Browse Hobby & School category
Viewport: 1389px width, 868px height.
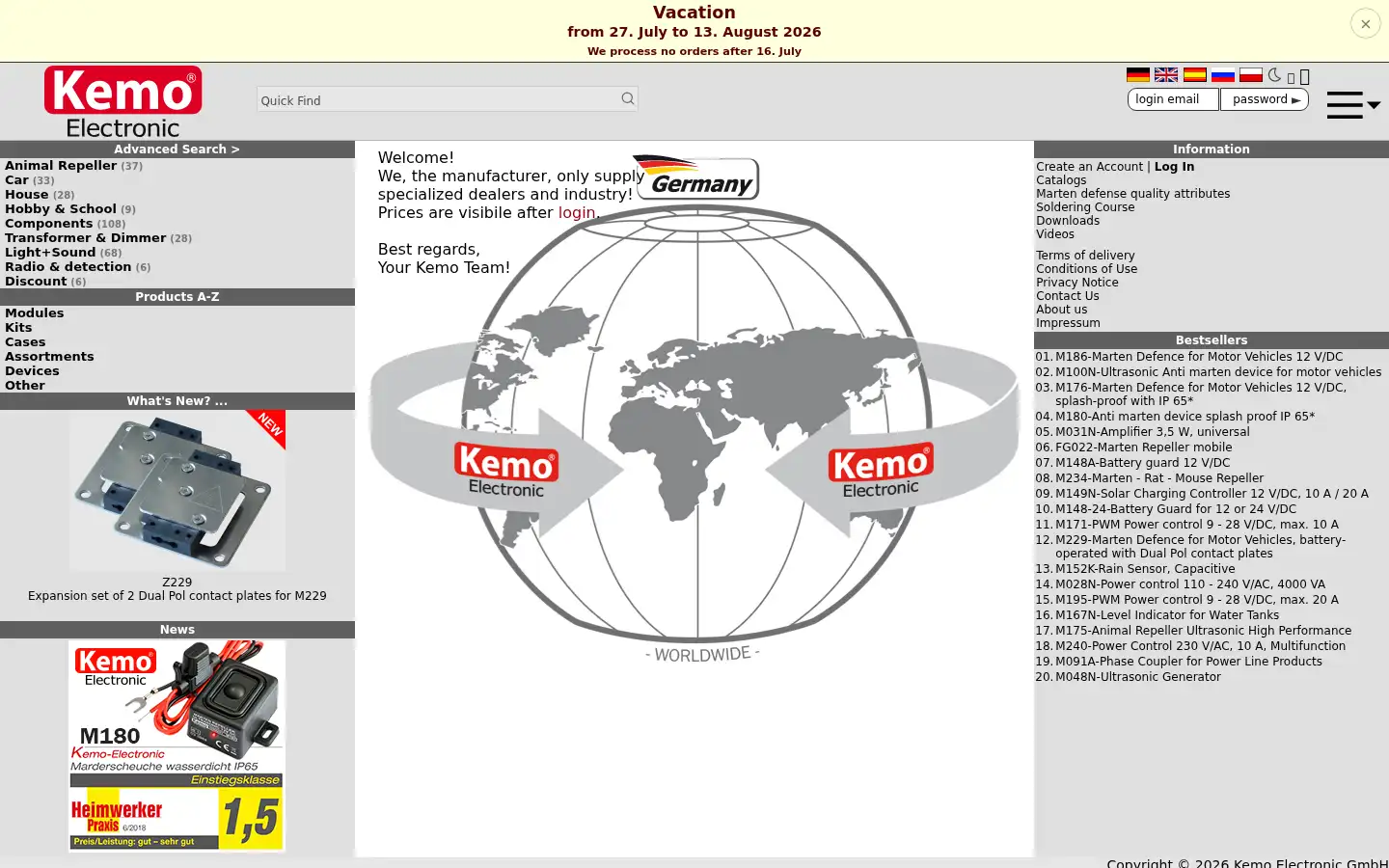61,209
